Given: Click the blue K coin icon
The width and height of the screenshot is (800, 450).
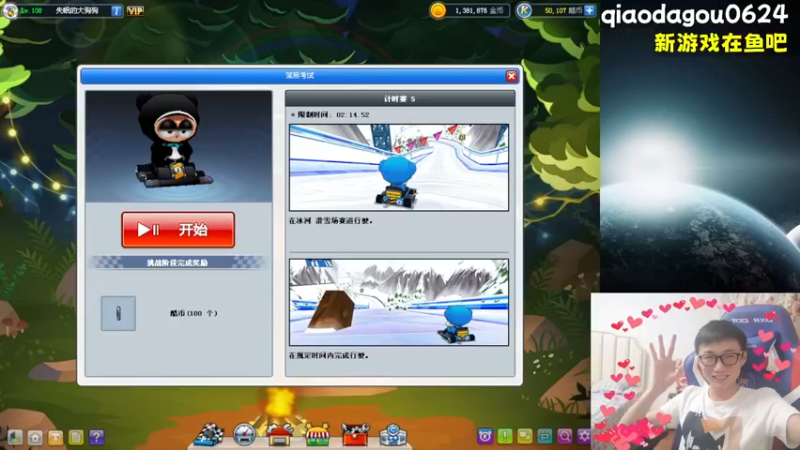Looking at the screenshot, I should point(524,10).
